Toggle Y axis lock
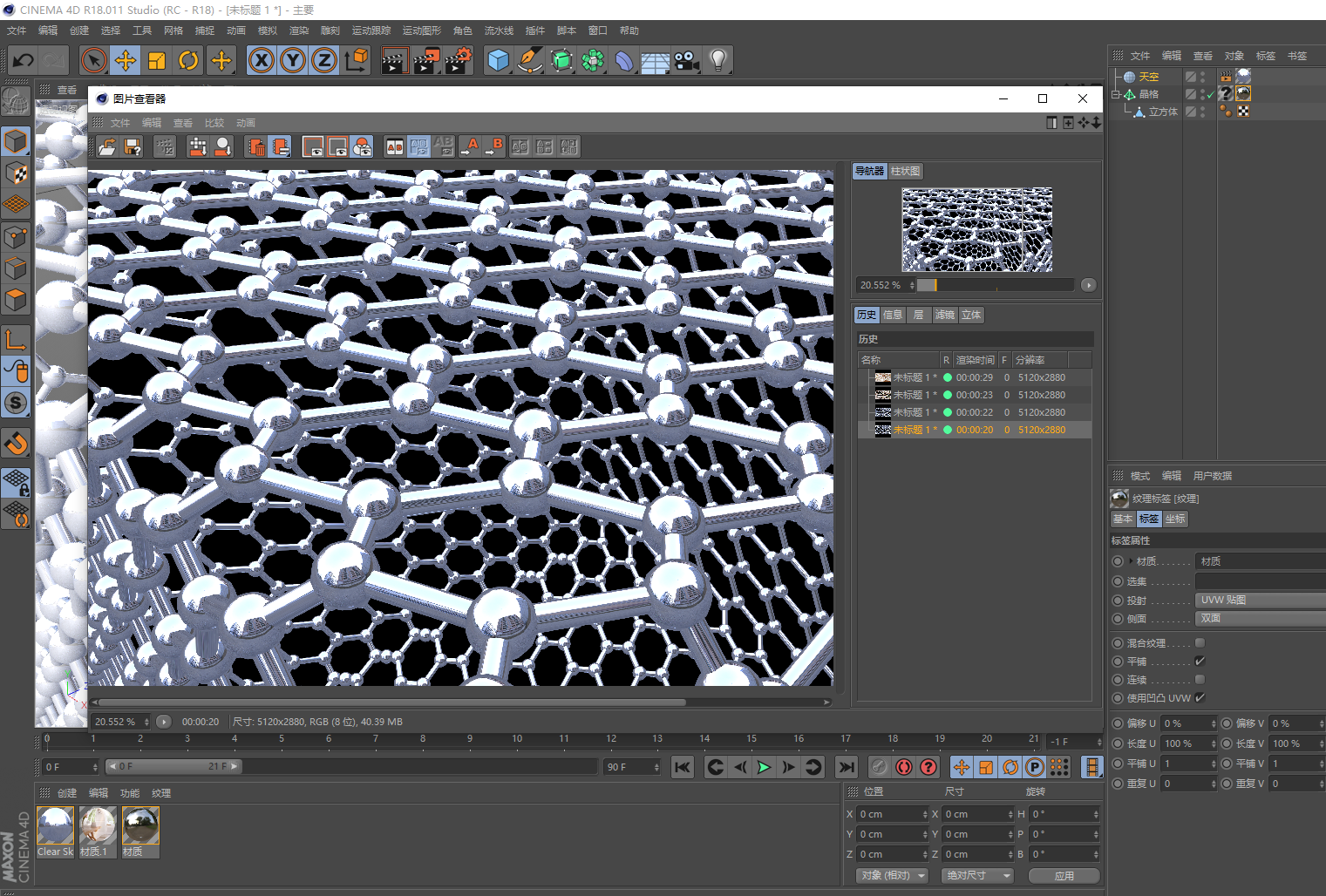The height and width of the screenshot is (896, 1326). pyautogui.click(x=293, y=60)
